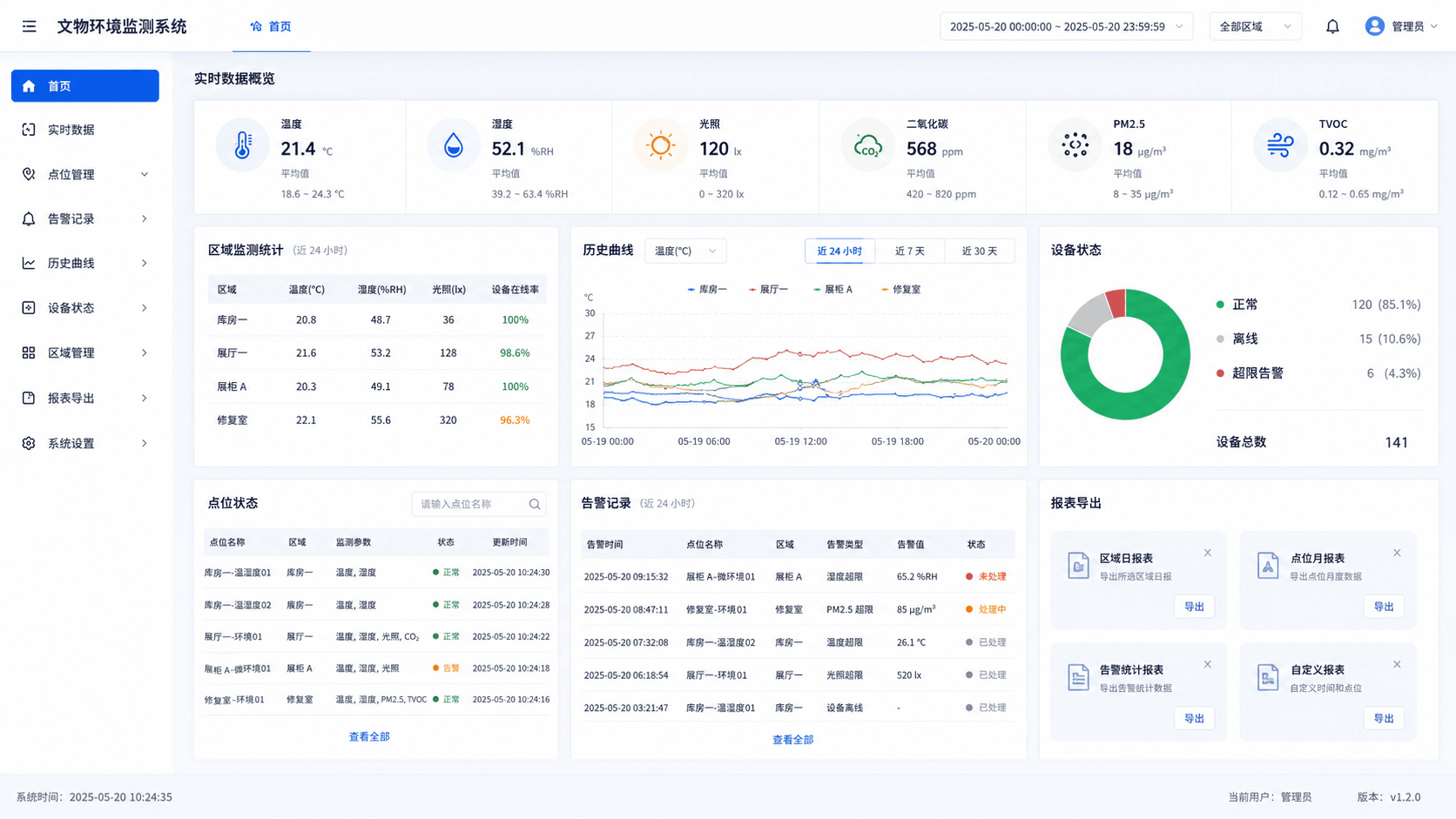This screenshot has height=819, width=1456.
Task: Collapse sidebar with the hamburger menu icon
Action: click(30, 26)
